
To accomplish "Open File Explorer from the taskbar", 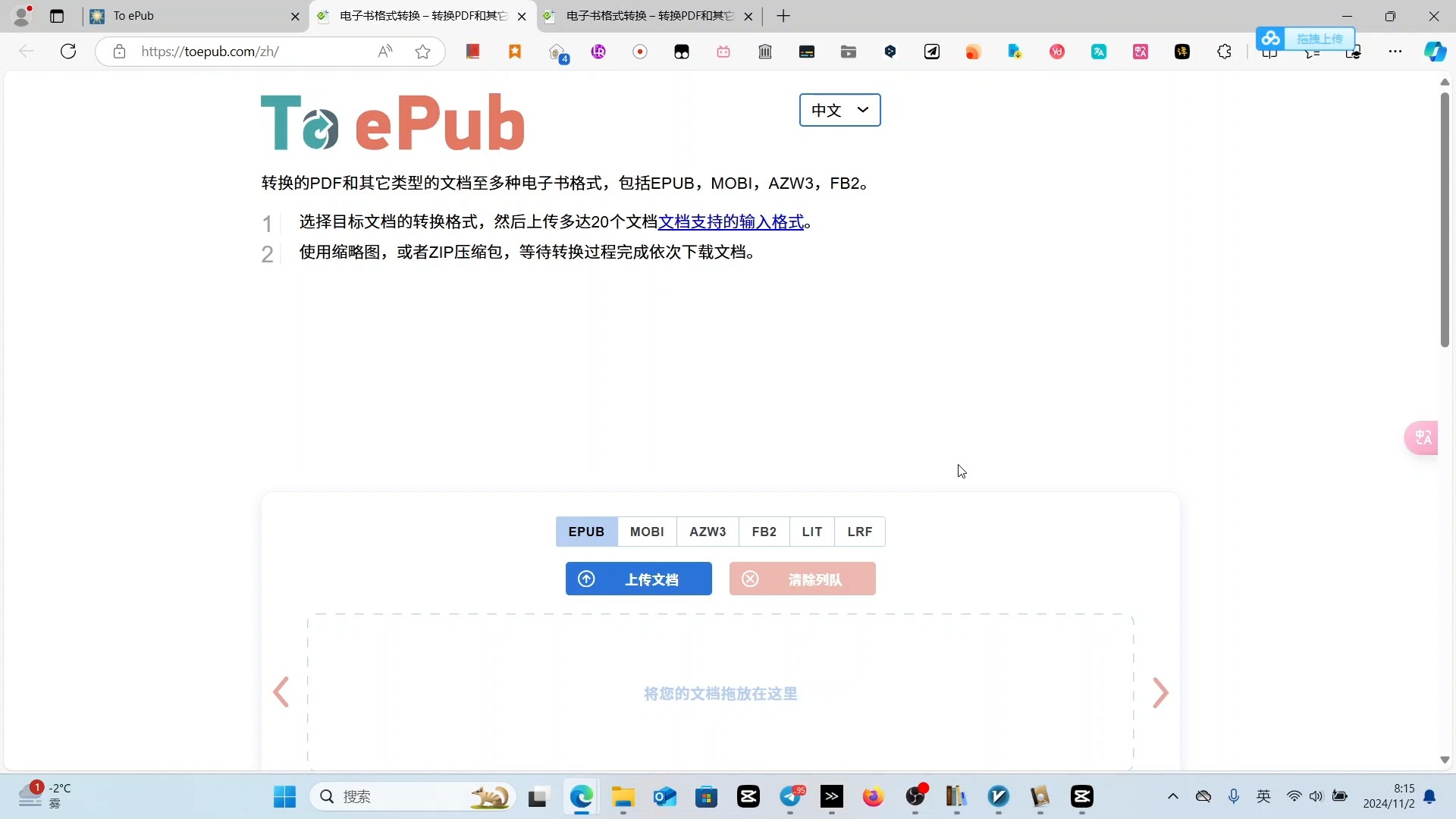I will click(x=623, y=796).
